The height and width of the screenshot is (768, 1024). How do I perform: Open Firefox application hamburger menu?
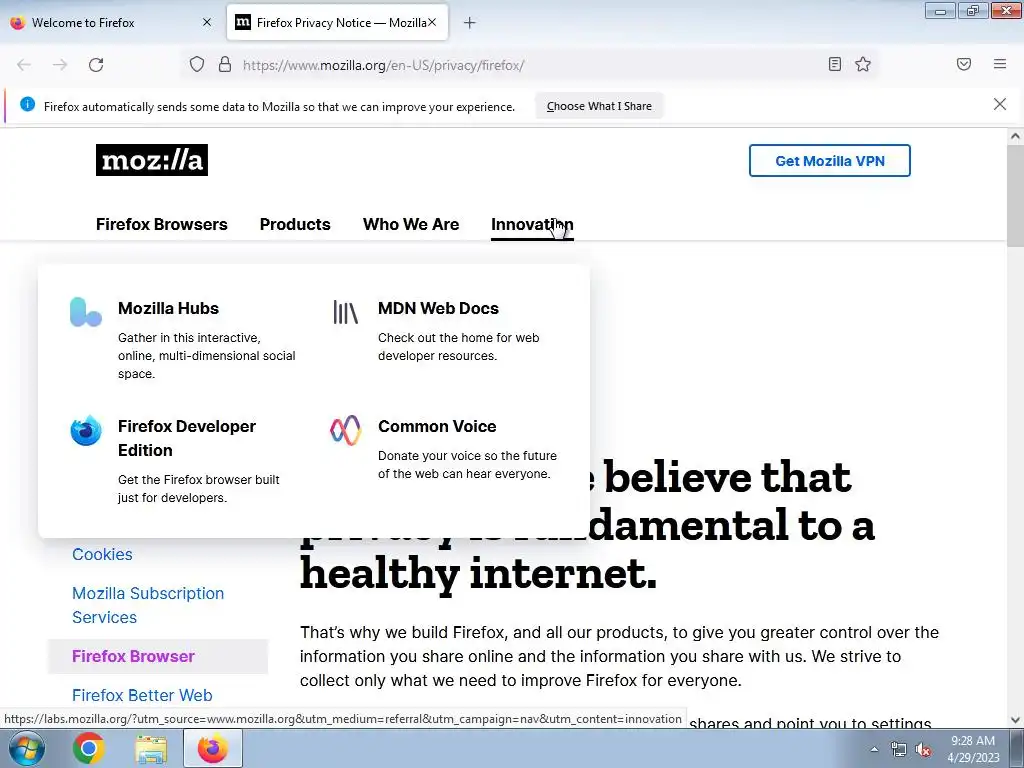pyautogui.click(x=1000, y=64)
